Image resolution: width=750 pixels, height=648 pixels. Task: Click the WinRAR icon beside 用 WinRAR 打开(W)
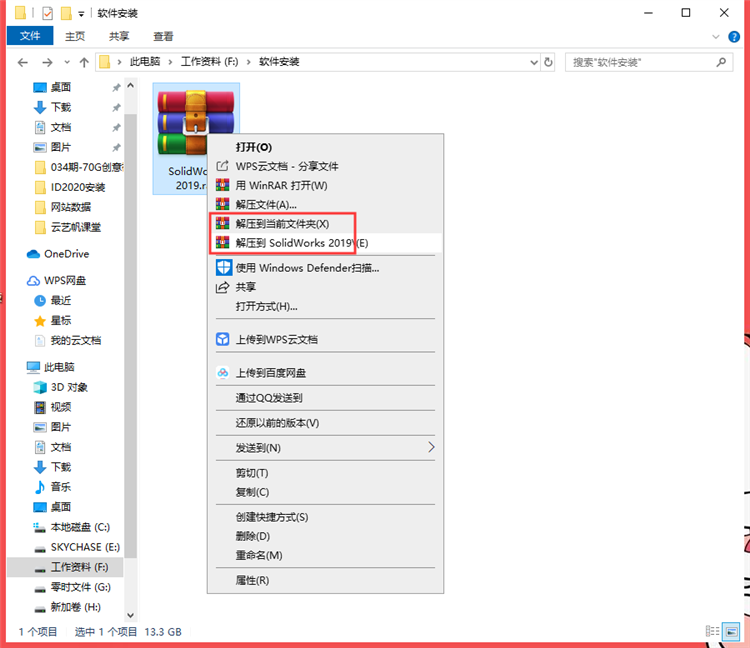pos(222,185)
